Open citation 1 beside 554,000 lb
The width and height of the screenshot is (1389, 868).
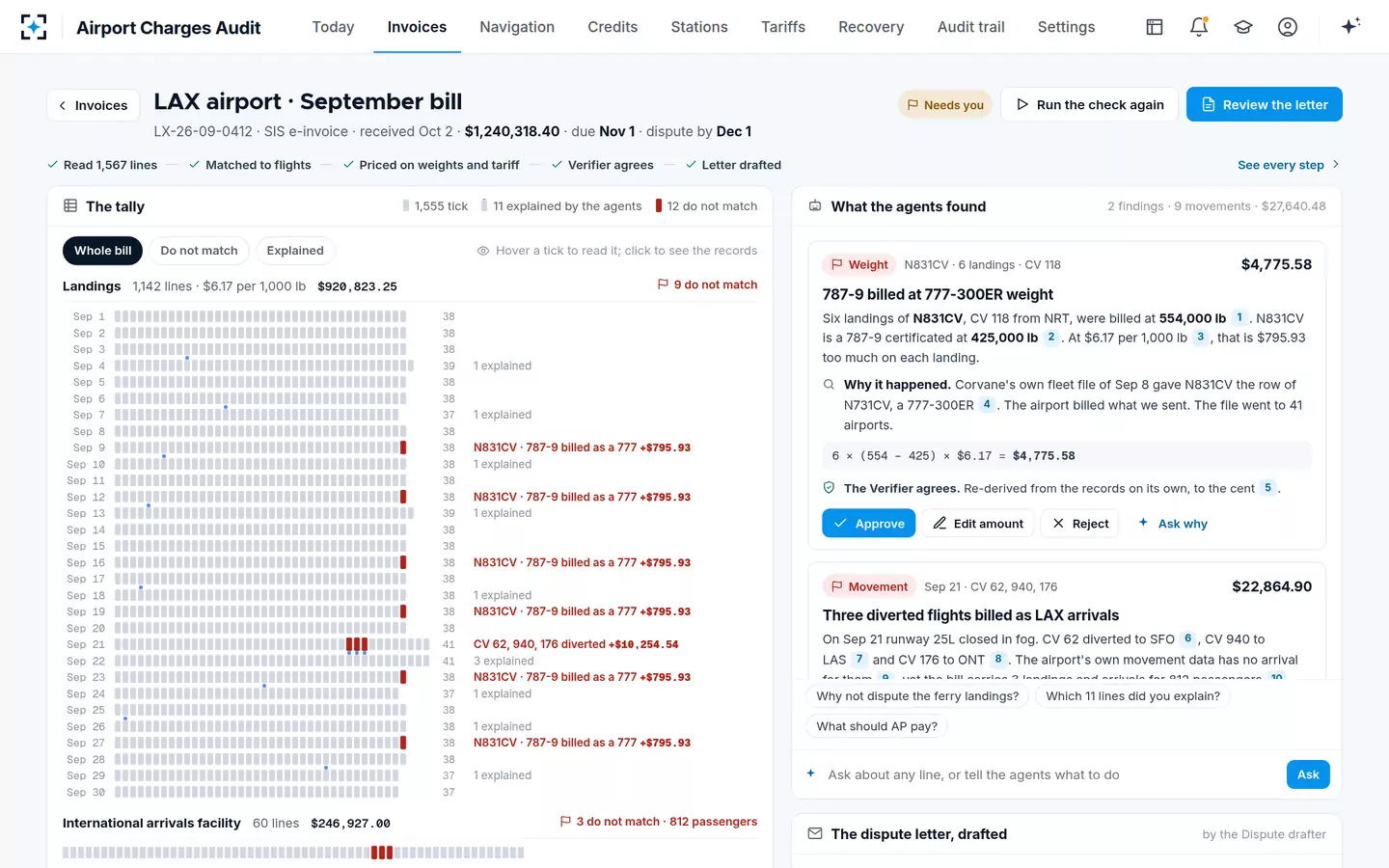click(x=1239, y=317)
